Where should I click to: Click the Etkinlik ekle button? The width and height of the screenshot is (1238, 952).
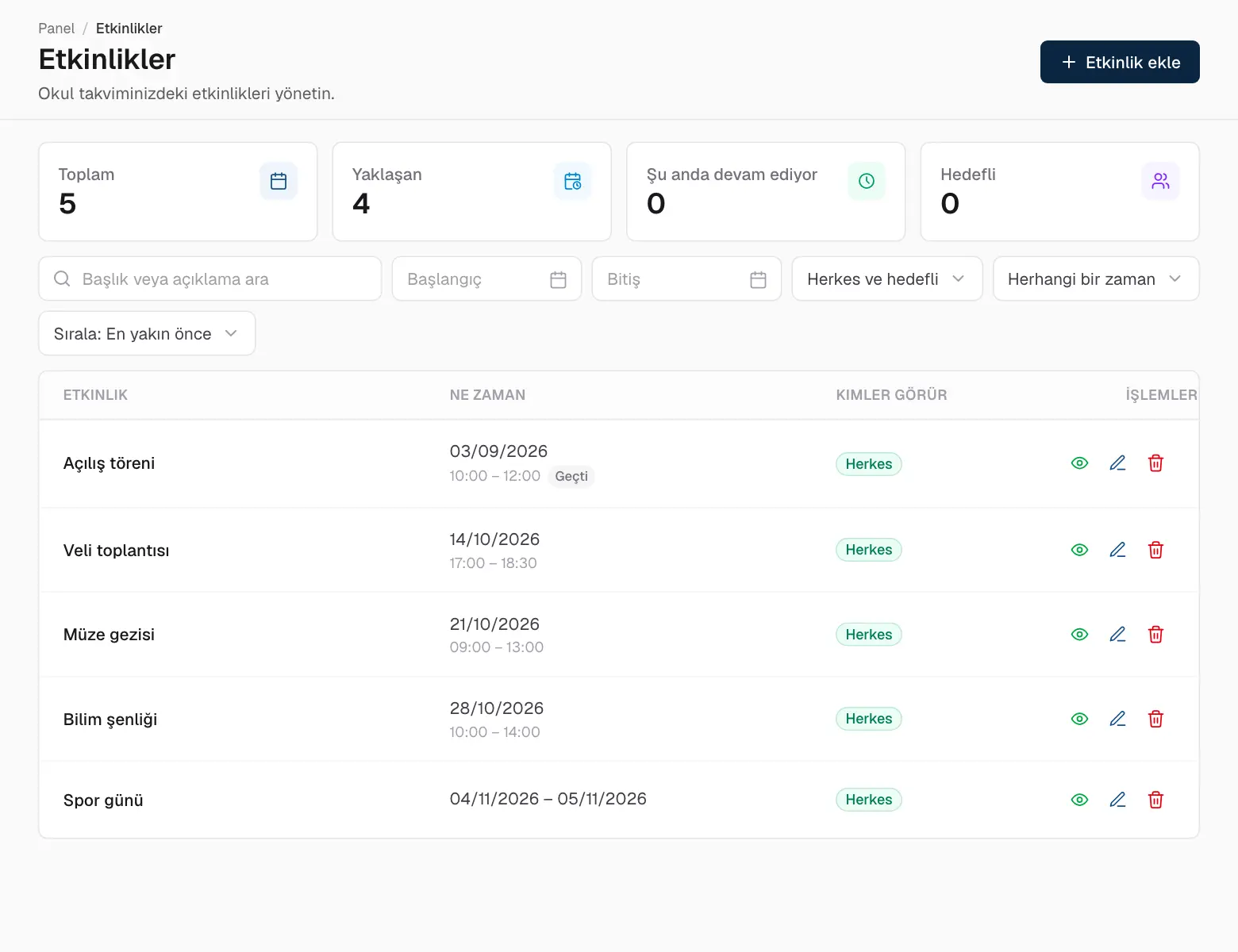(1120, 62)
